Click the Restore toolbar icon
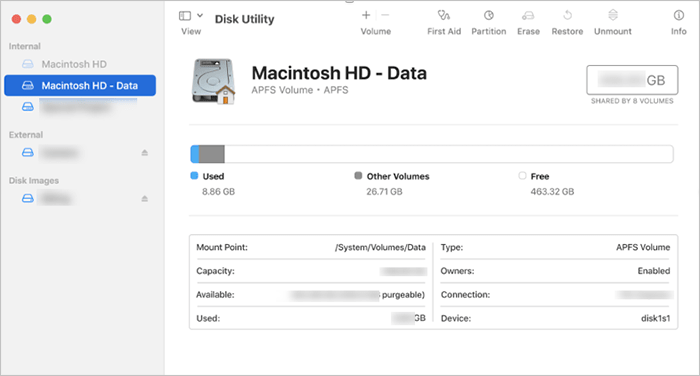This screenshot has width=700, height=376. 567,16
